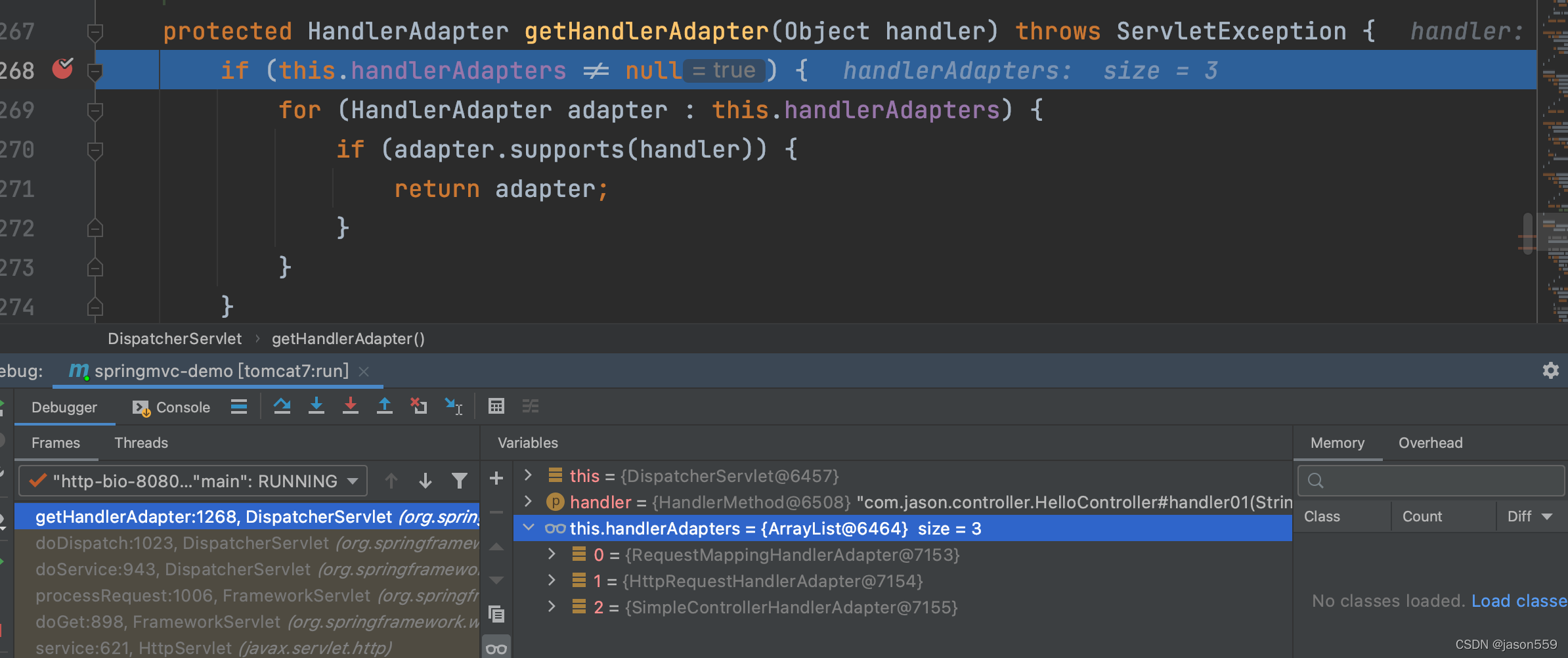
Task: Click the editor vertical scrollbar thumb
Action: coord(1528,233)
